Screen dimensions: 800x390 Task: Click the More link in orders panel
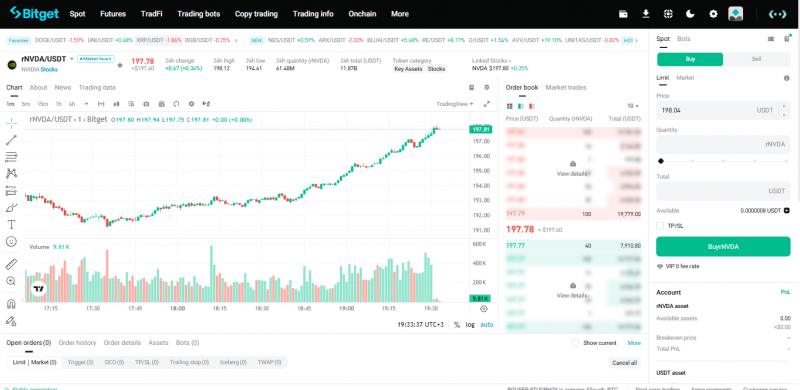pyautogui.click(x=634, y=343)
